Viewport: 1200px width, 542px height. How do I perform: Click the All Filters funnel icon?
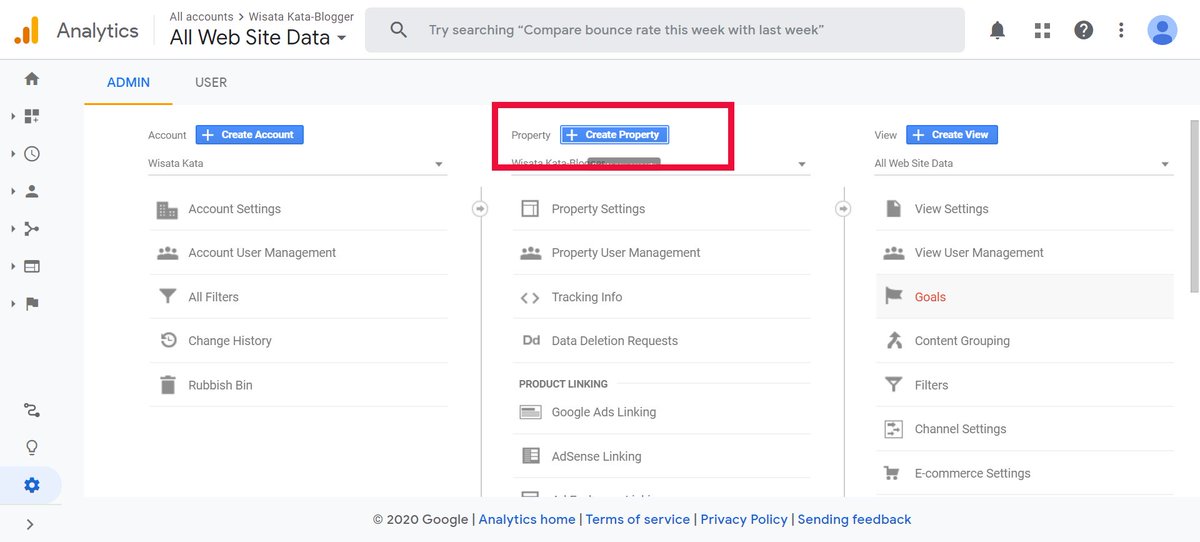[167, 297]
